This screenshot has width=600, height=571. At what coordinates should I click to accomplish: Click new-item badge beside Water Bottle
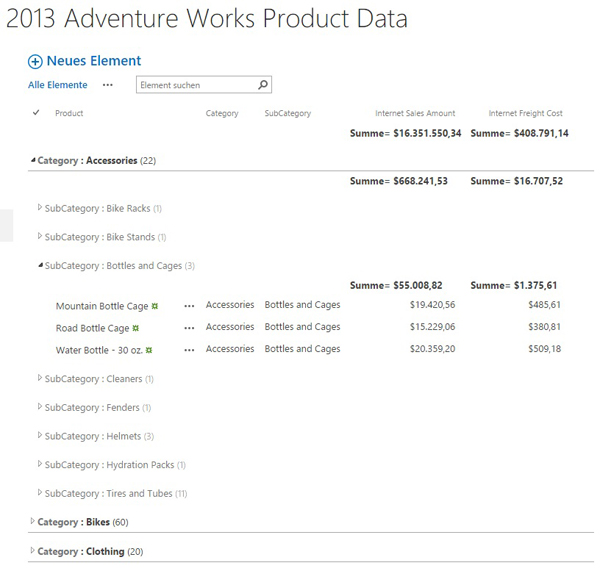(x=149, y=350)
